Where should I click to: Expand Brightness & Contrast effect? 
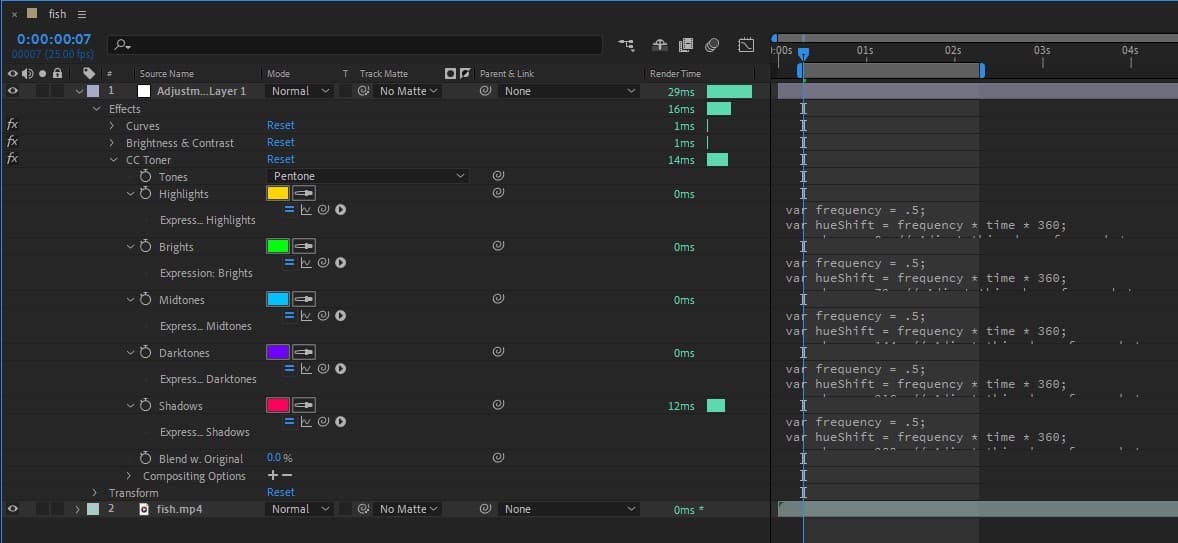pyautogui.click(x=113, y=143)
